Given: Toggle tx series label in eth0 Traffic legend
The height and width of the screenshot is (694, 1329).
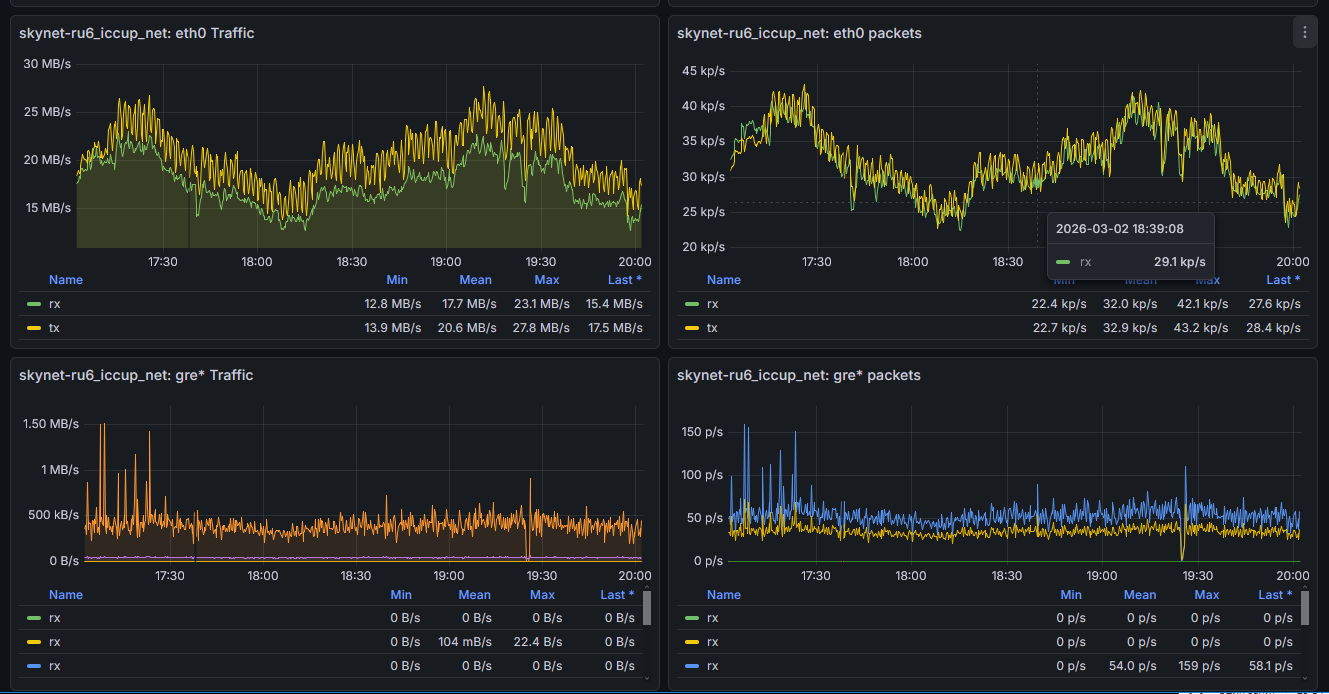Looking at the screenshot, I should pyautogui.click(x=55, y=328).
